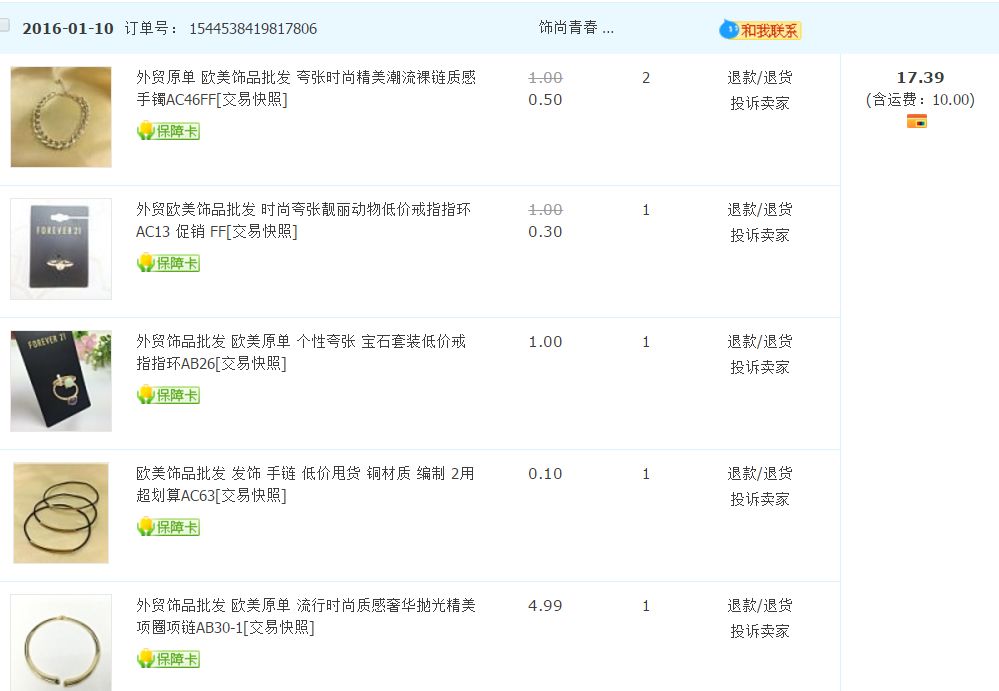Viewport: 999px width, 691px height.
Task: Open the black hair bands product thumbnail
Action: pyautogui.click(x=61, y=513)
